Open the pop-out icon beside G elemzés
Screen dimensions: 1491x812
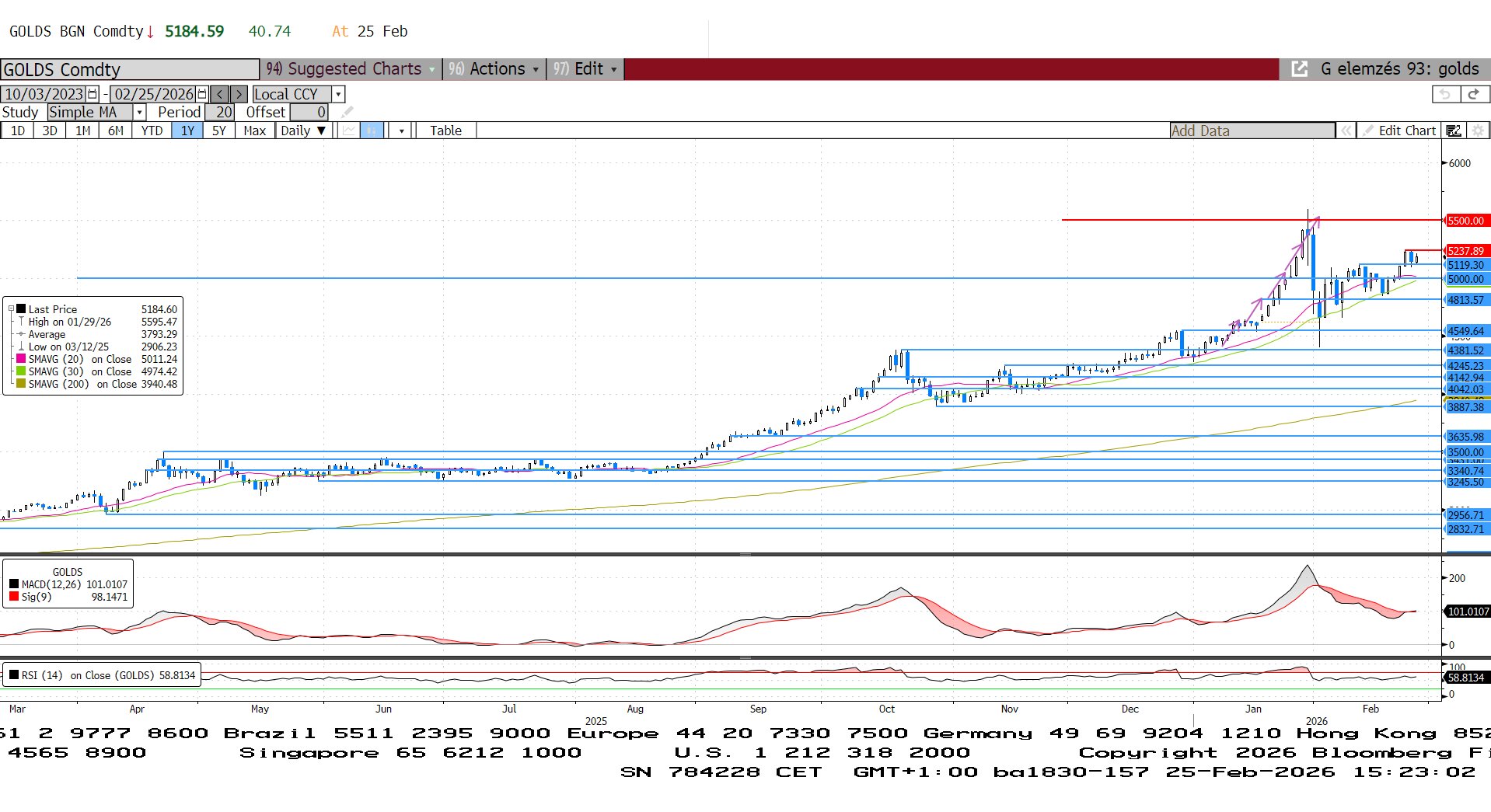(x=1299, y=69)
